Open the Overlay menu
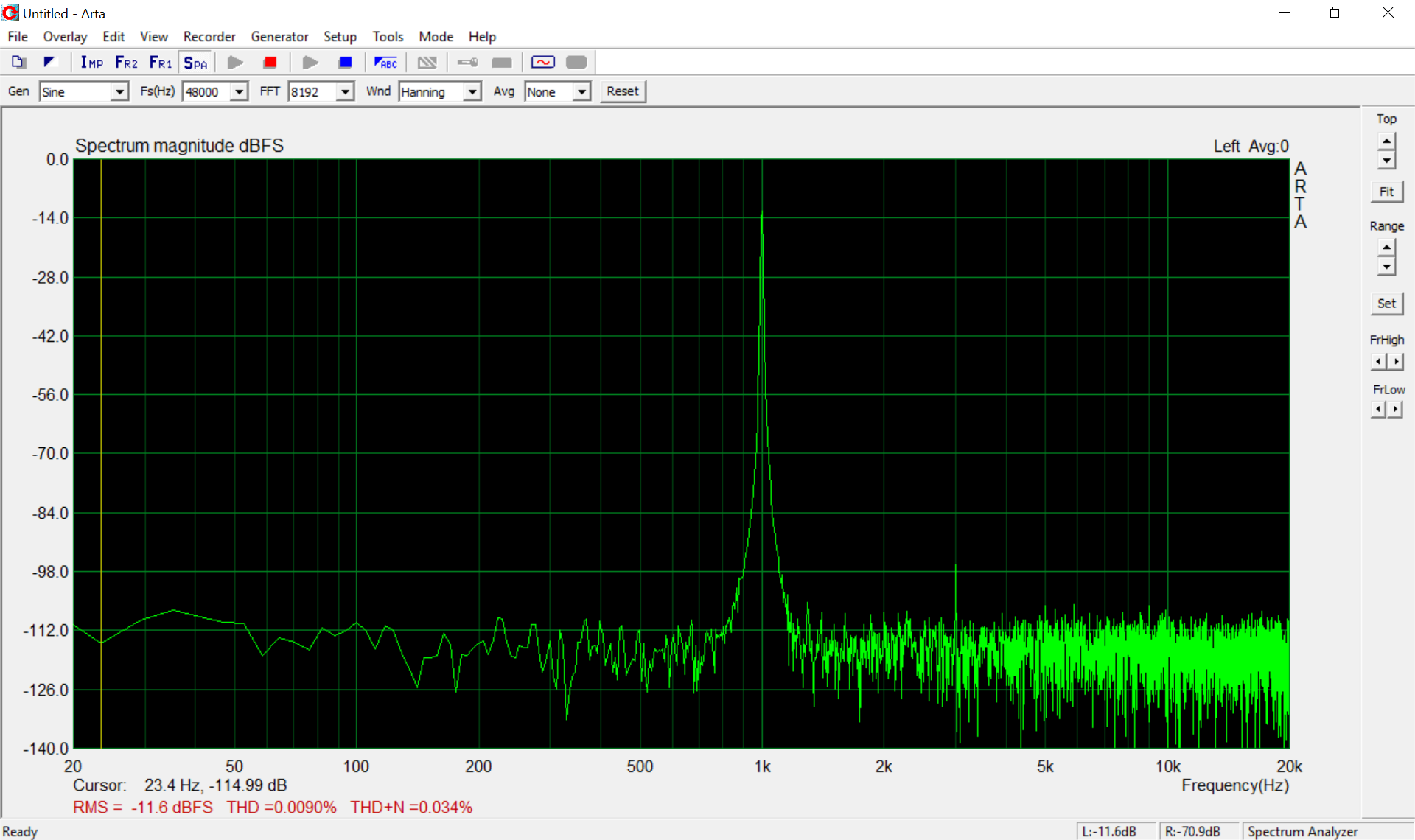The image size is (1415, 840). point(65,36)
